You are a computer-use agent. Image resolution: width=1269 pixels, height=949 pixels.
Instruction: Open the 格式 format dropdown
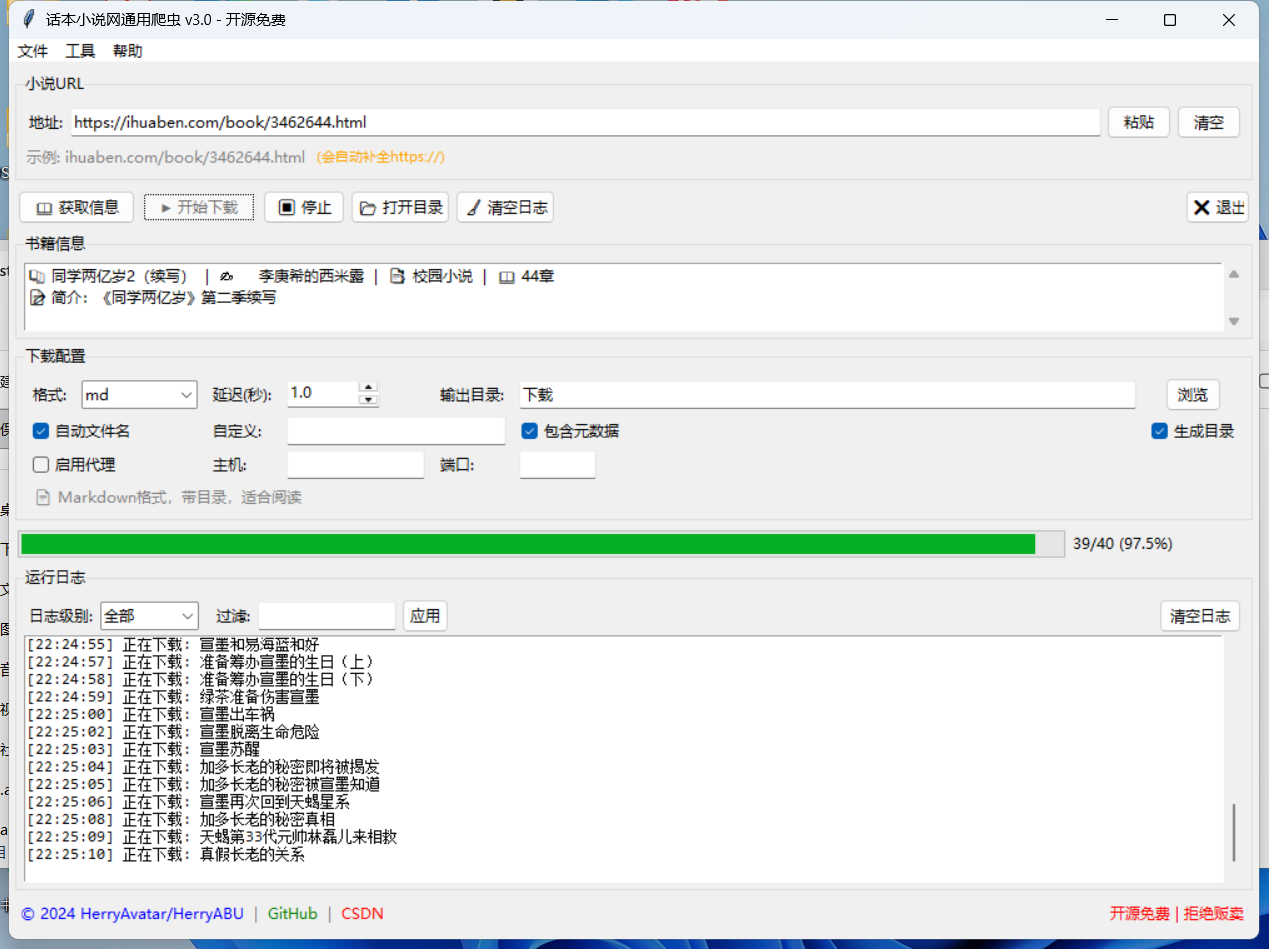tap(139, 394)
